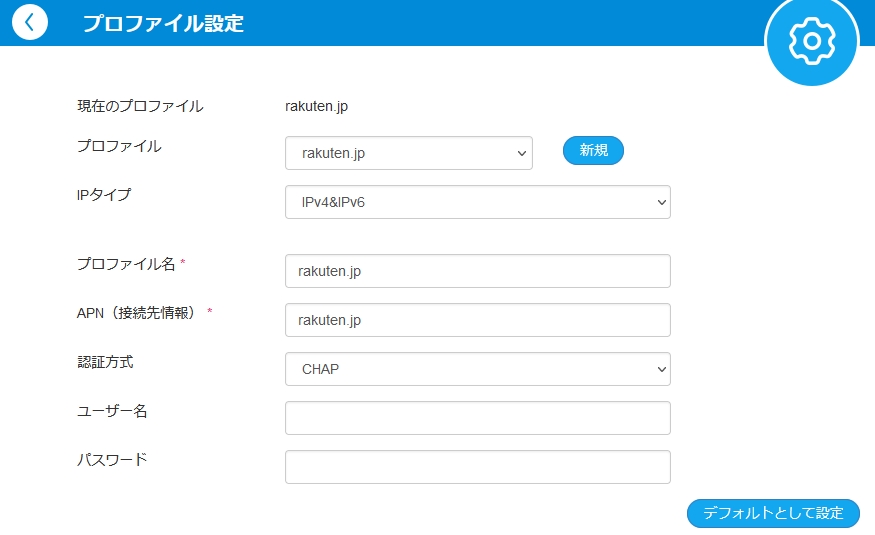Image resolution: width=875 pixels, height=535 pixels.
Task: Click the back arrow icon
Action: coord(30,22)
